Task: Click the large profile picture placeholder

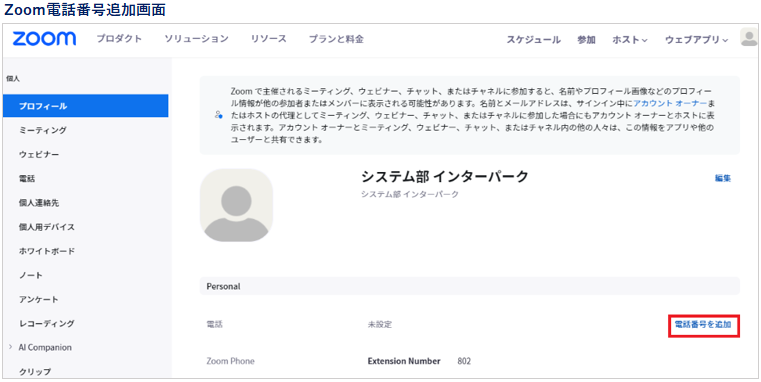Action: (x=236, y=205)
